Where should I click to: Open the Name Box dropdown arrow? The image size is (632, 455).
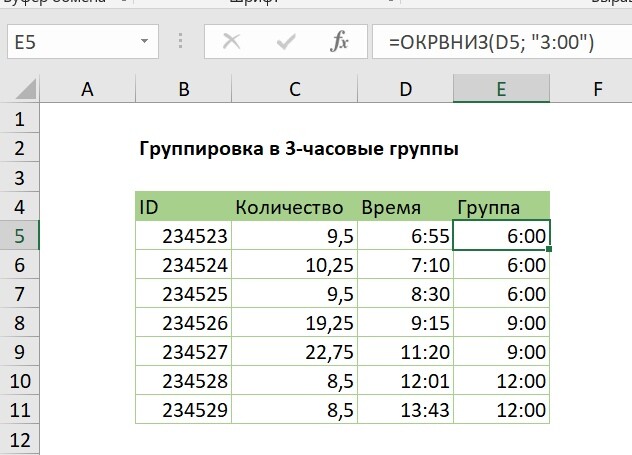(x=144, y=41)
